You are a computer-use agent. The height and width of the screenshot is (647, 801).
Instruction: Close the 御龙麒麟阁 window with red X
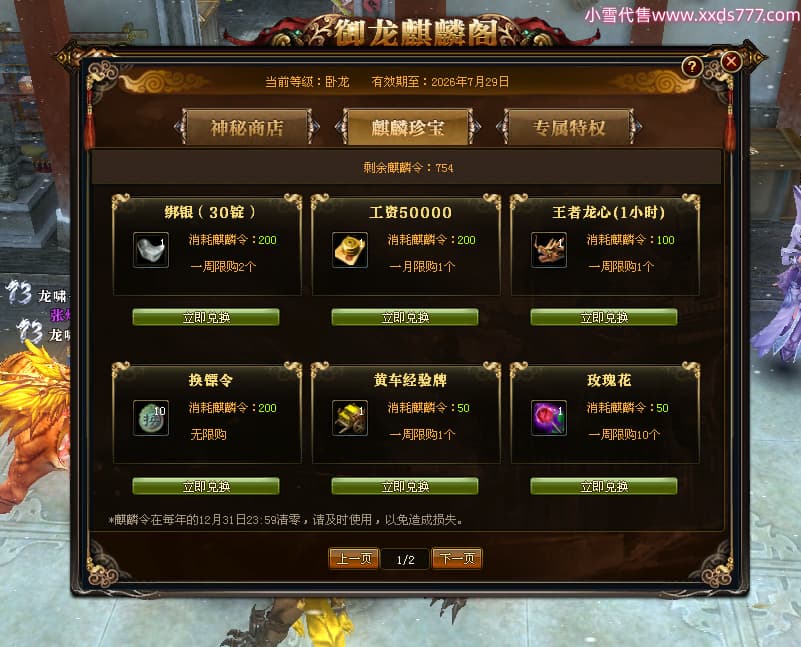(x=731, y=62)
